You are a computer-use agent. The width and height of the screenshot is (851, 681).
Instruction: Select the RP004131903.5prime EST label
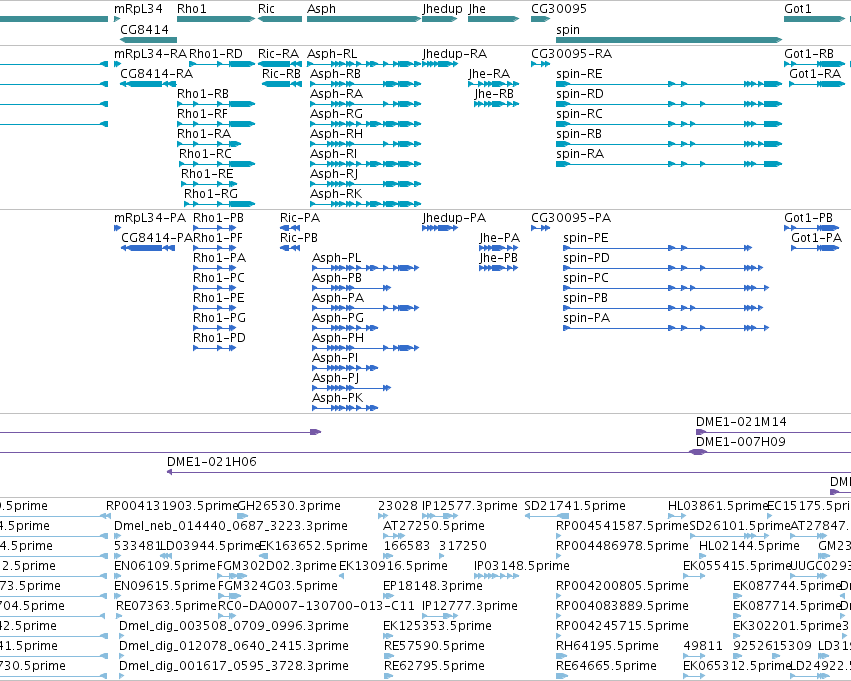pos(172,506)
